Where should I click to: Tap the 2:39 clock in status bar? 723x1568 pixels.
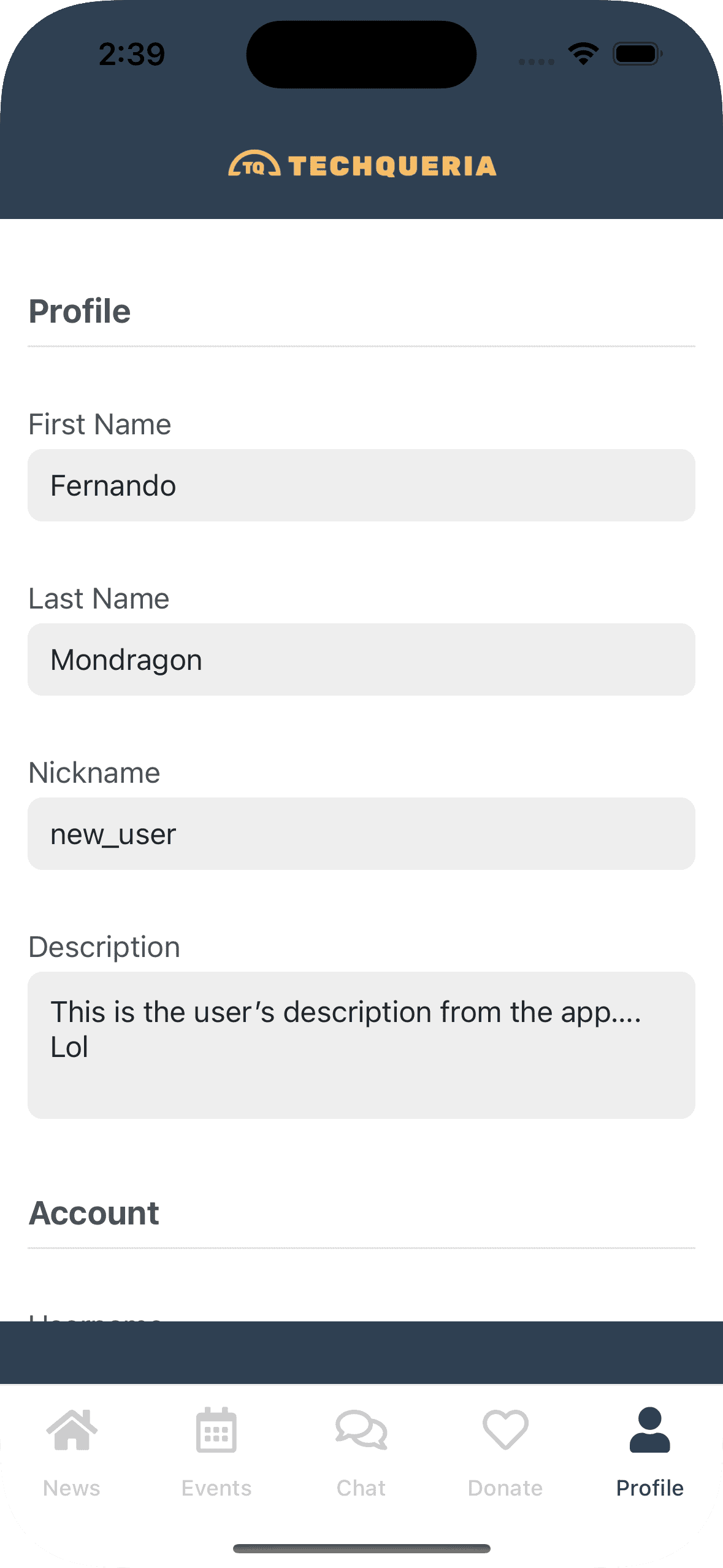click(x=132, y=55)
